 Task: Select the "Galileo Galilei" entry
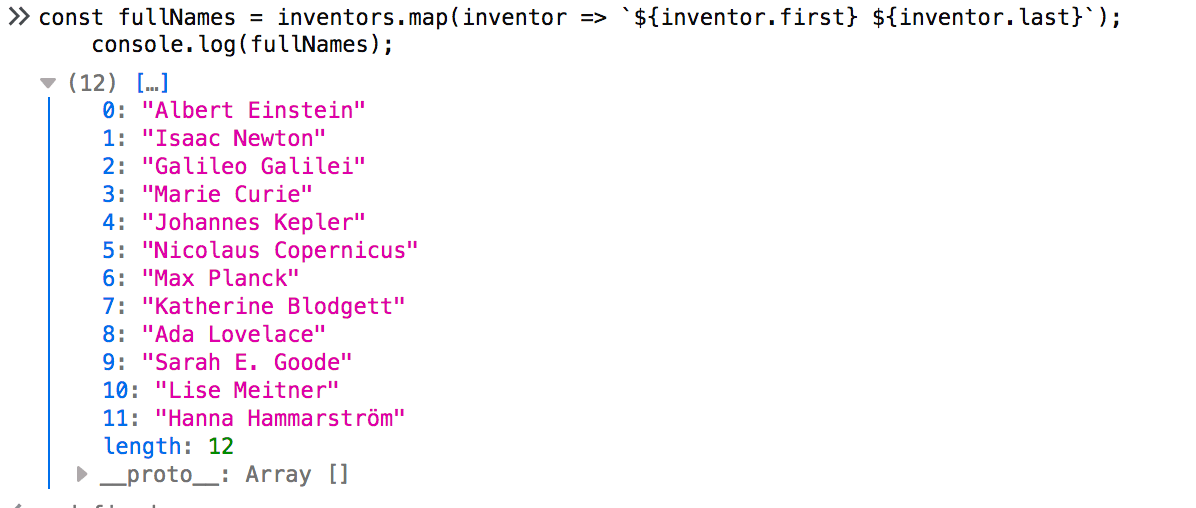point(254,166)
